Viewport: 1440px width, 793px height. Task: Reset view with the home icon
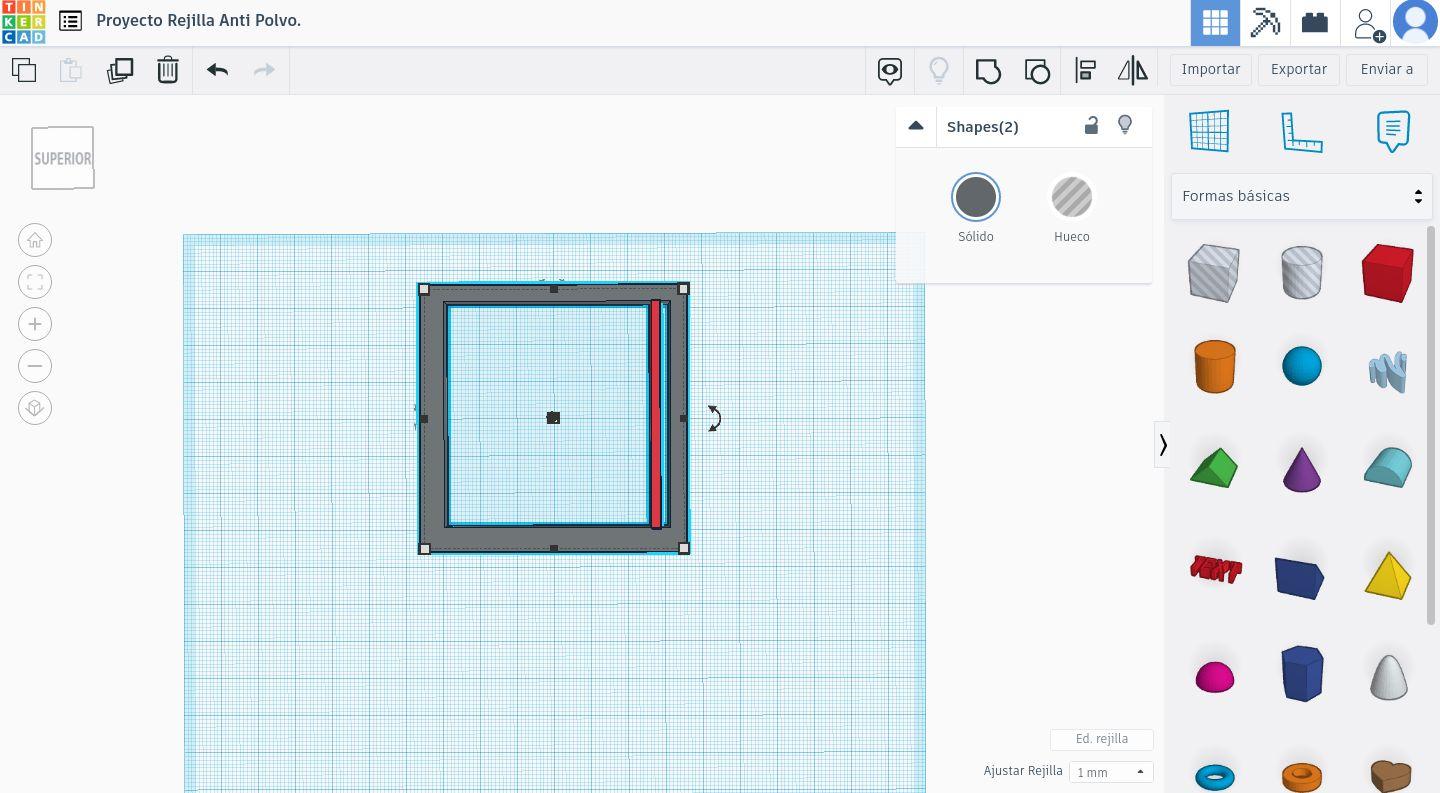35,240
